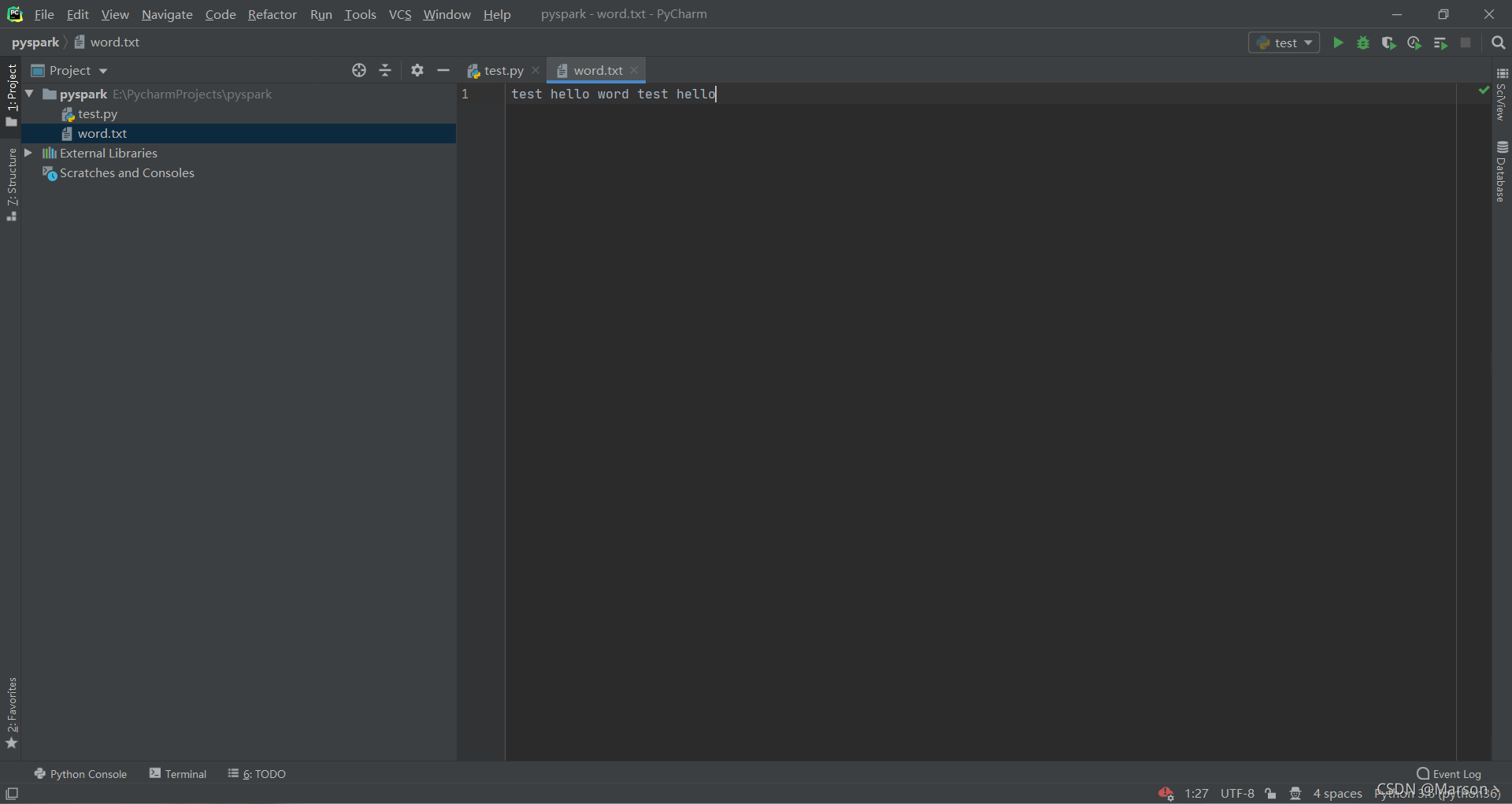
Task: Open the Tools menu
Action: (360, 14)
